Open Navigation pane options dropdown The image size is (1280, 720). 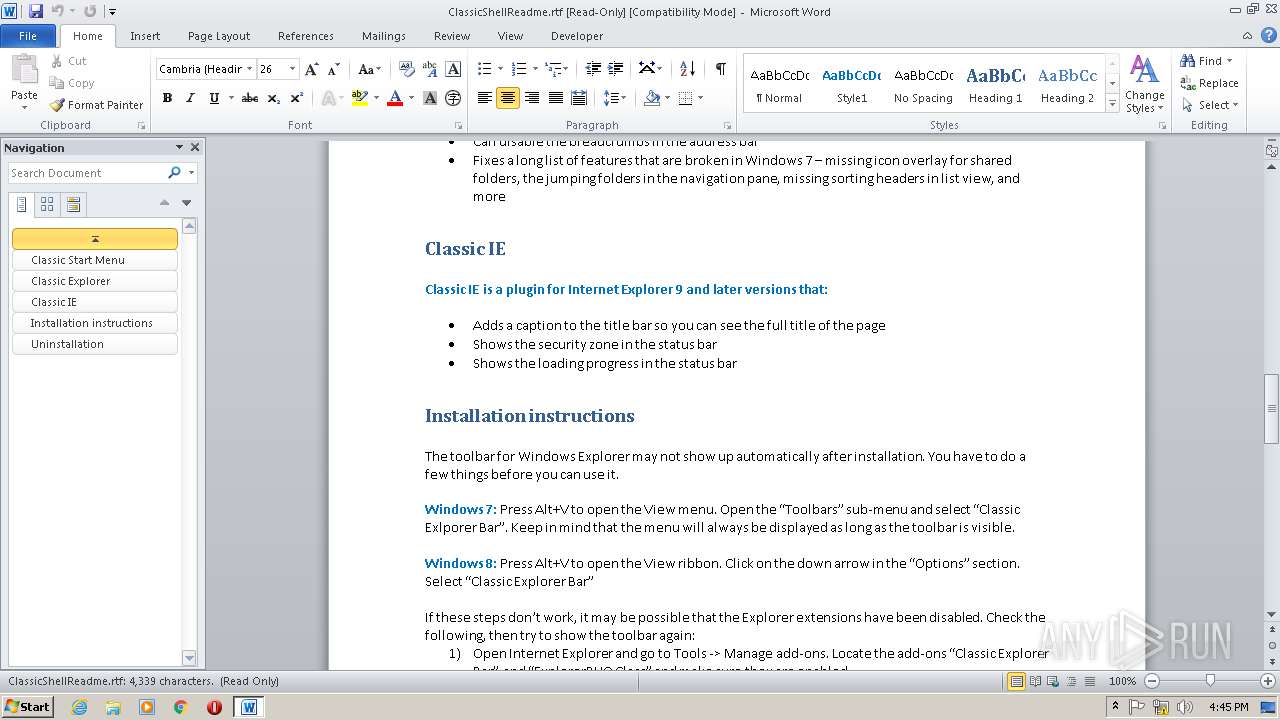click(179, 147)
